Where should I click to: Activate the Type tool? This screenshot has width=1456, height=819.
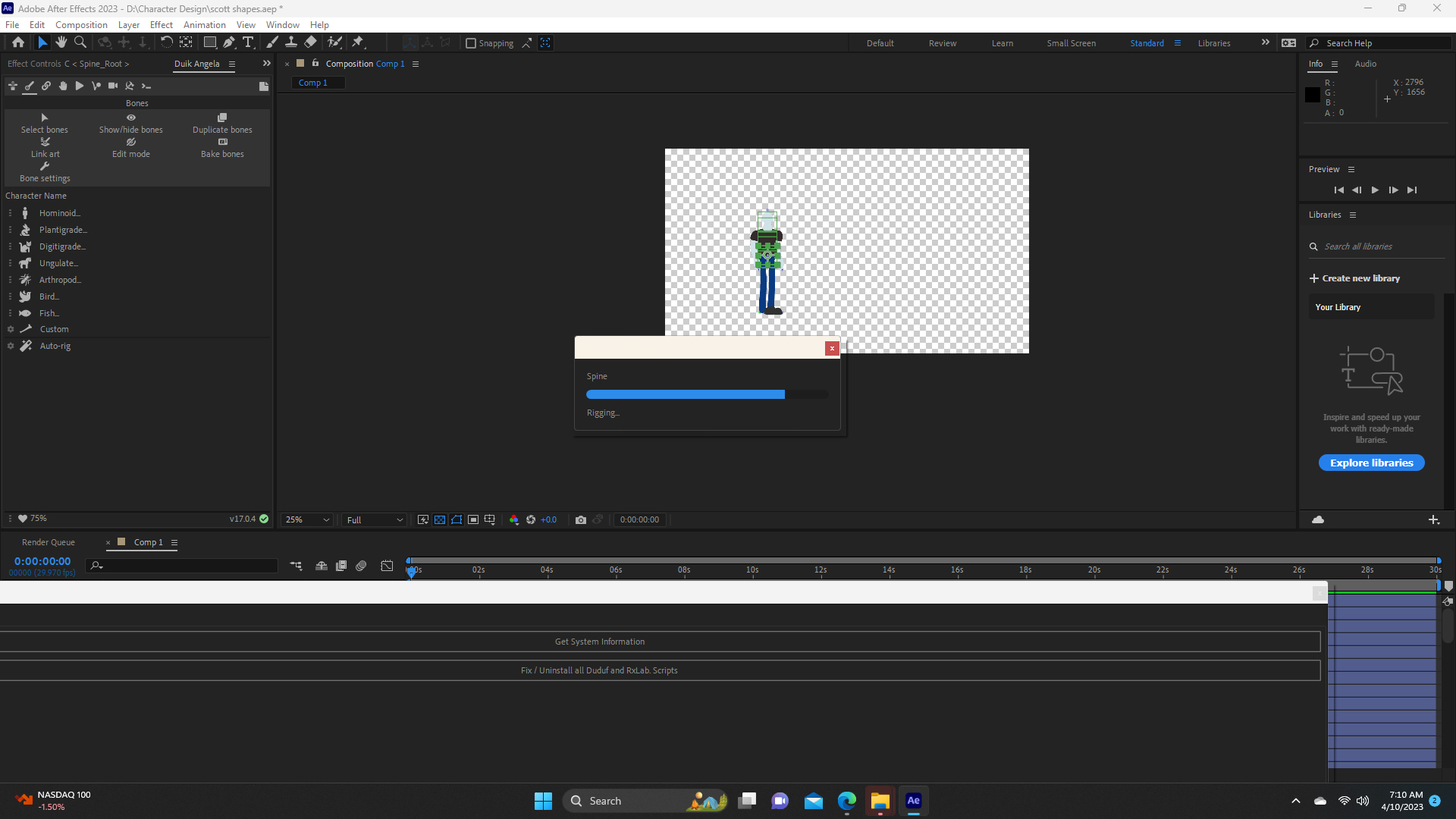pos(249,42)
